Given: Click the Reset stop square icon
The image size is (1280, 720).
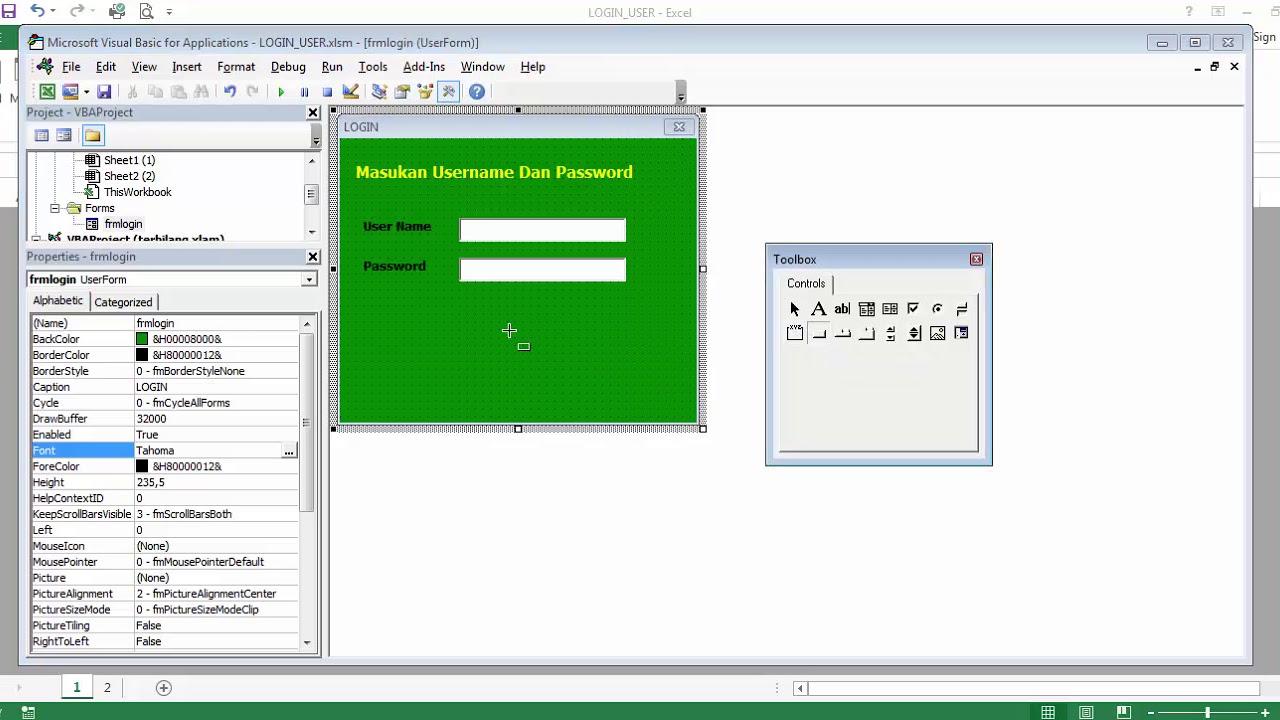Looking at the screenshot, I should point(327,91).
